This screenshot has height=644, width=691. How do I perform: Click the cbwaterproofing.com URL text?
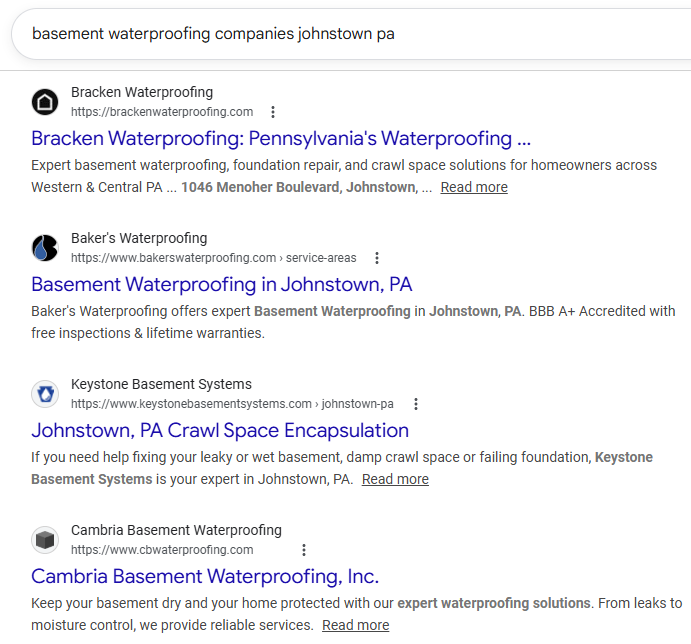pyautogui.click(x=162, y=550)
